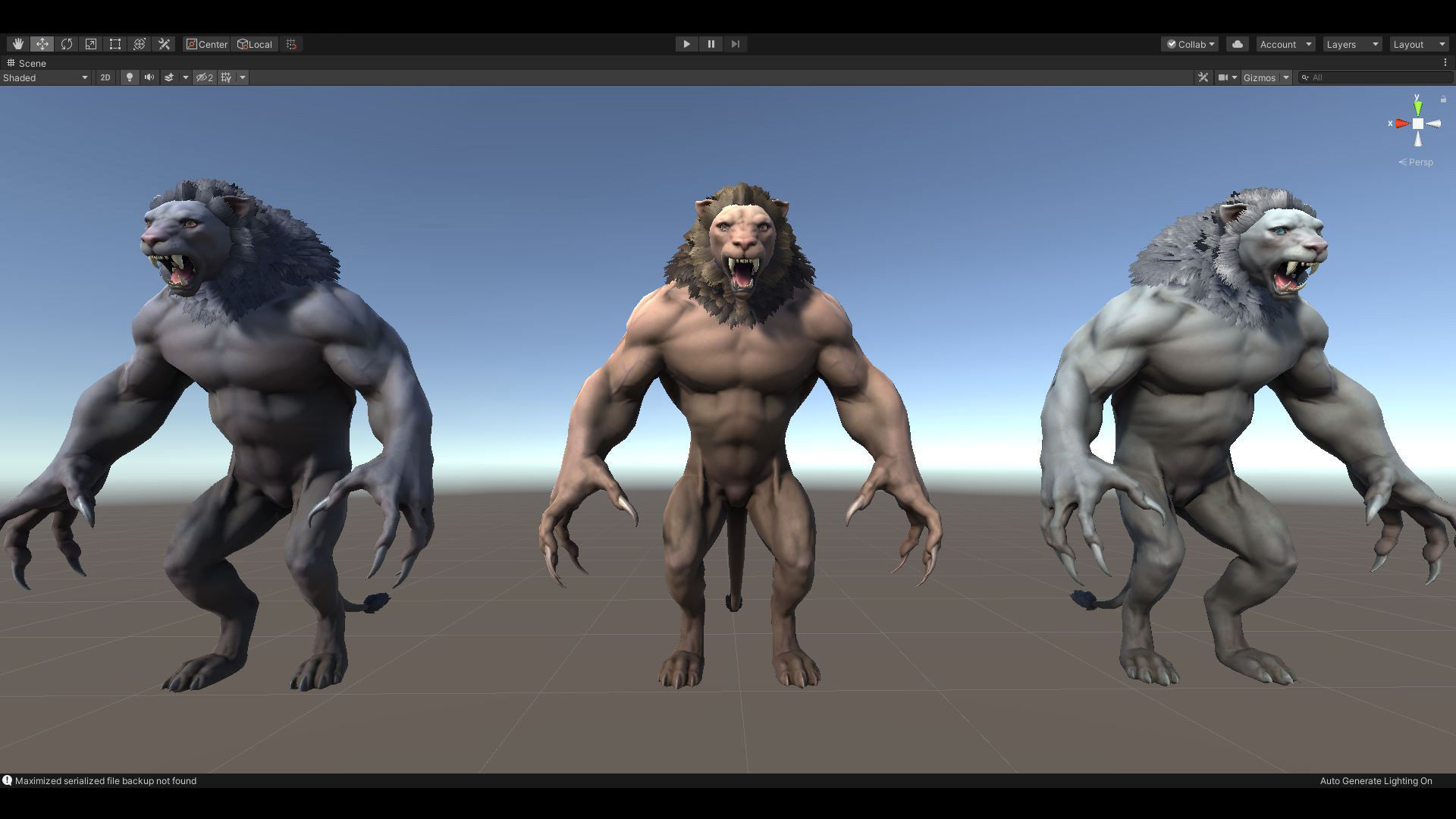Open the Collab dropdown
The image size is (1456, 819).
click(1190, 44)
